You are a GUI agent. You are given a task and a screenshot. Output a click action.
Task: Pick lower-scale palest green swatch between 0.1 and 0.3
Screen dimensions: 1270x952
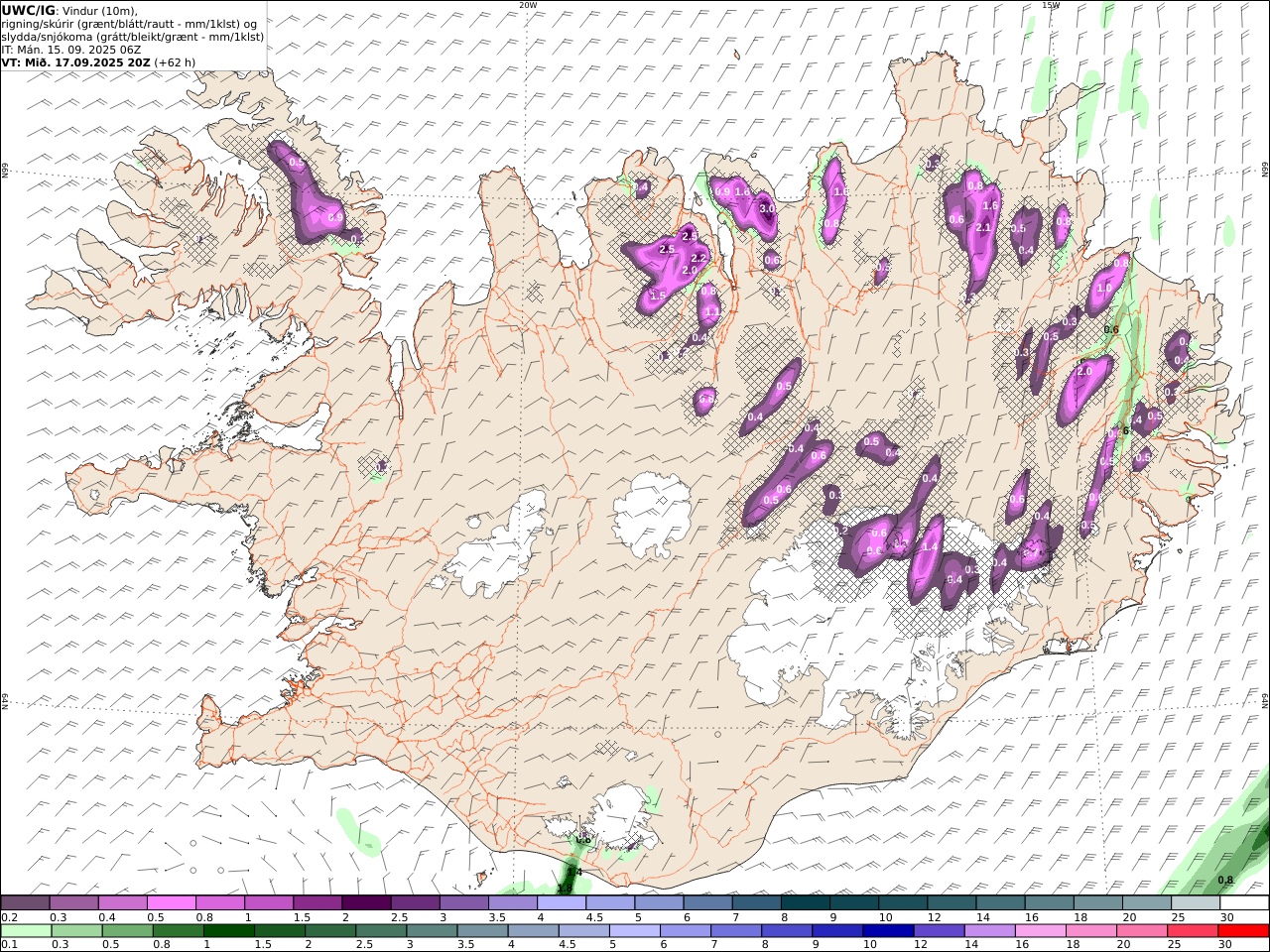(26, 930)
